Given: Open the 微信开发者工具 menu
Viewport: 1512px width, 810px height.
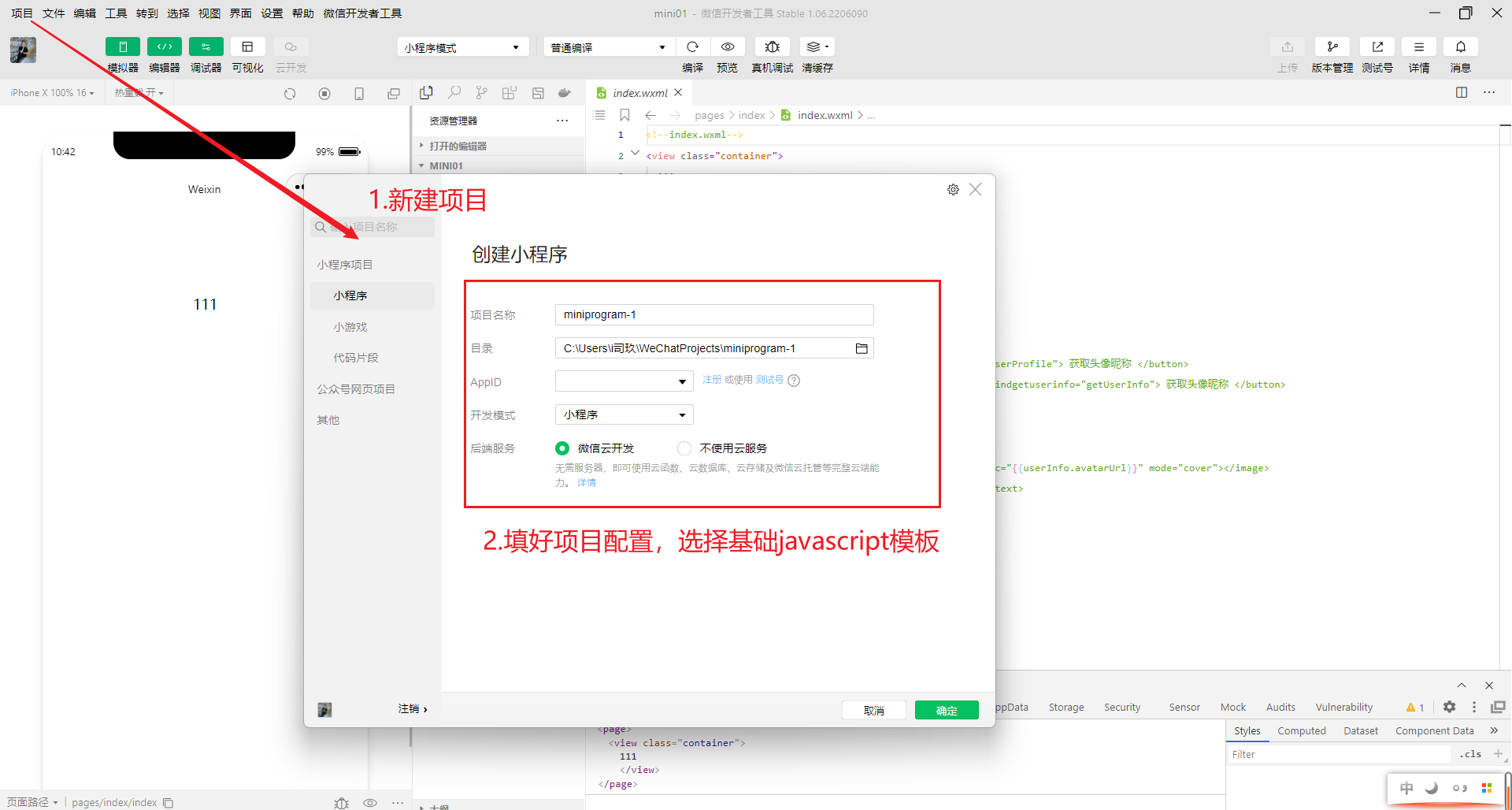Looking at the screenshot, I should click(x=362, y=13).
